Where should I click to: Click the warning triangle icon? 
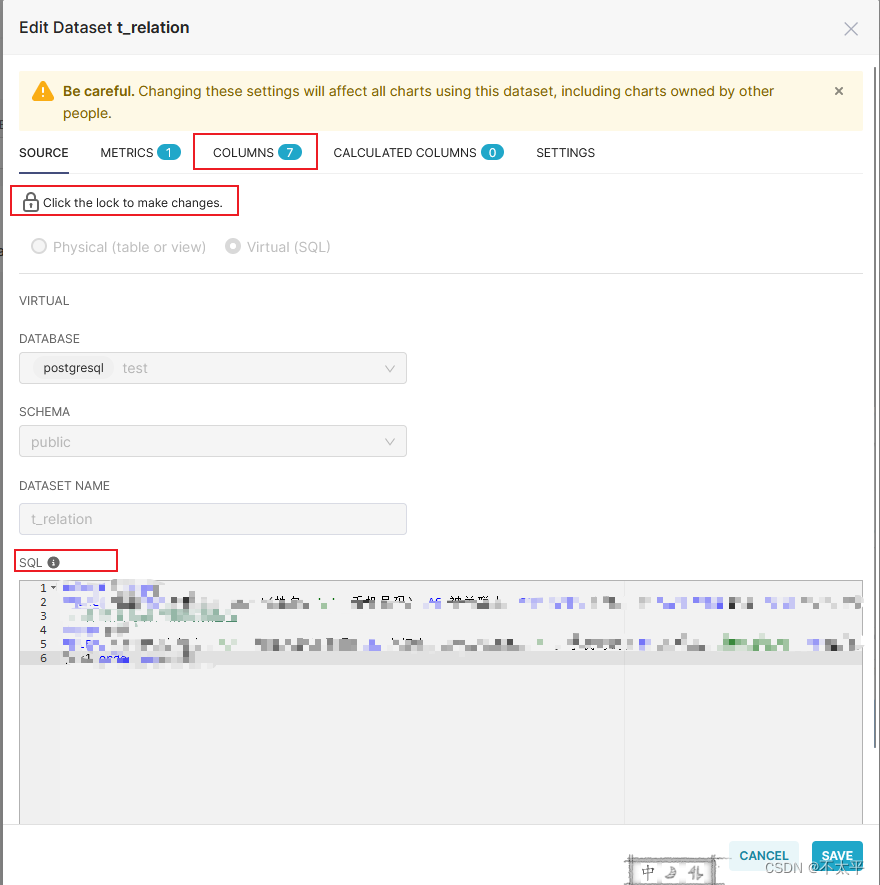point(41,91)
